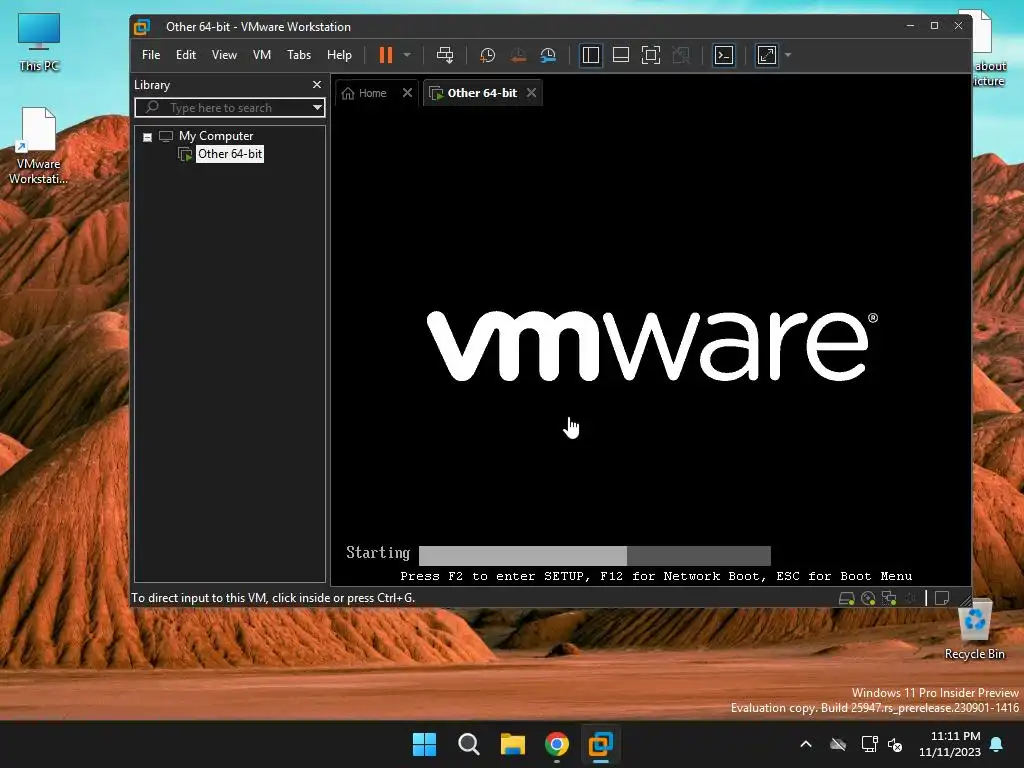Viewport: 1024px width, 768px height.
Task: Open Google Chrome from the taskbar
Action: coord(556,744)
